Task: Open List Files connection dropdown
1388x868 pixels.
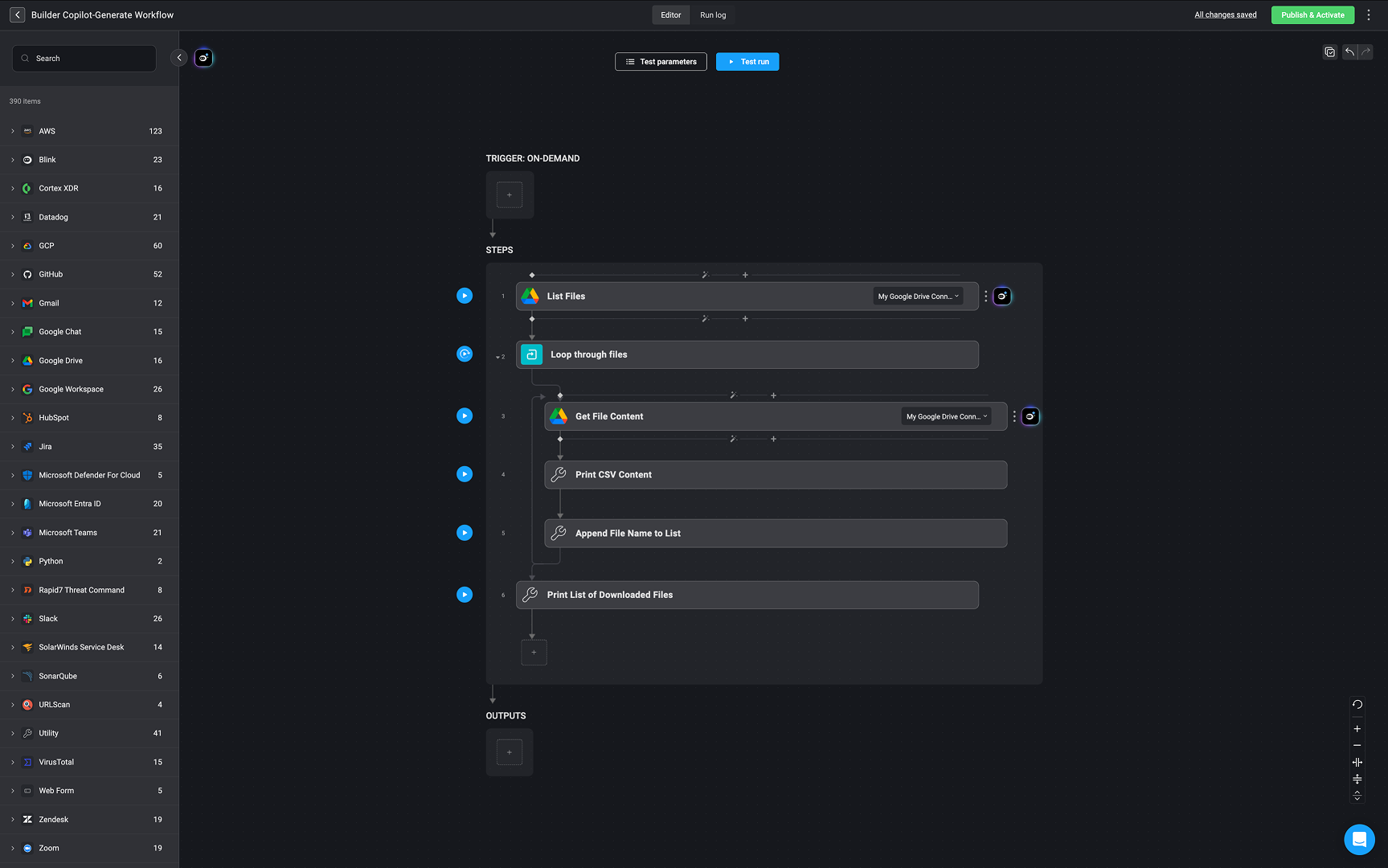Action: pos(918,297)
